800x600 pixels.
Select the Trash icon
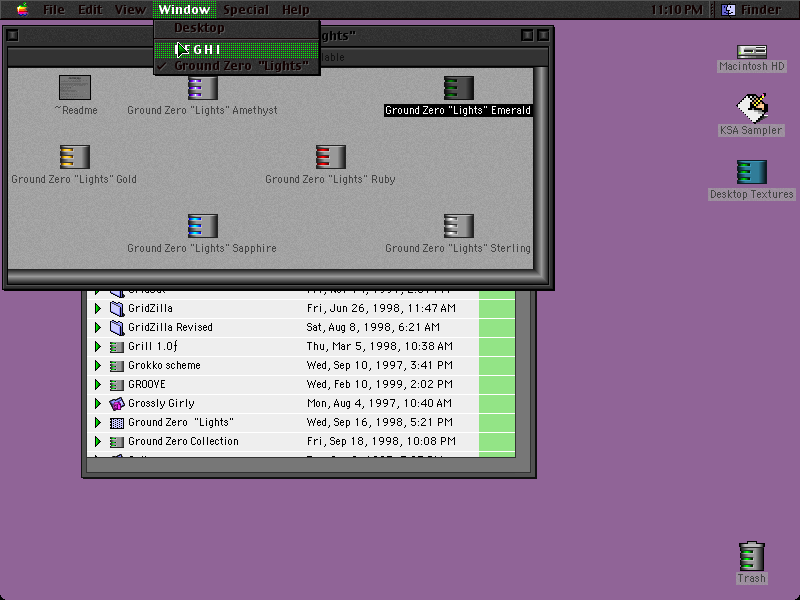(x=752, y=556)
